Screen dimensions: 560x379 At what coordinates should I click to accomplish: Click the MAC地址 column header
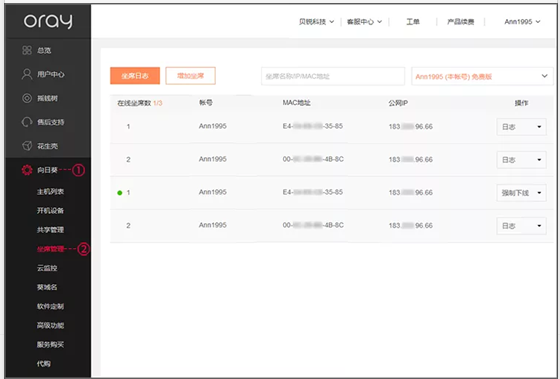click(296, 103)
